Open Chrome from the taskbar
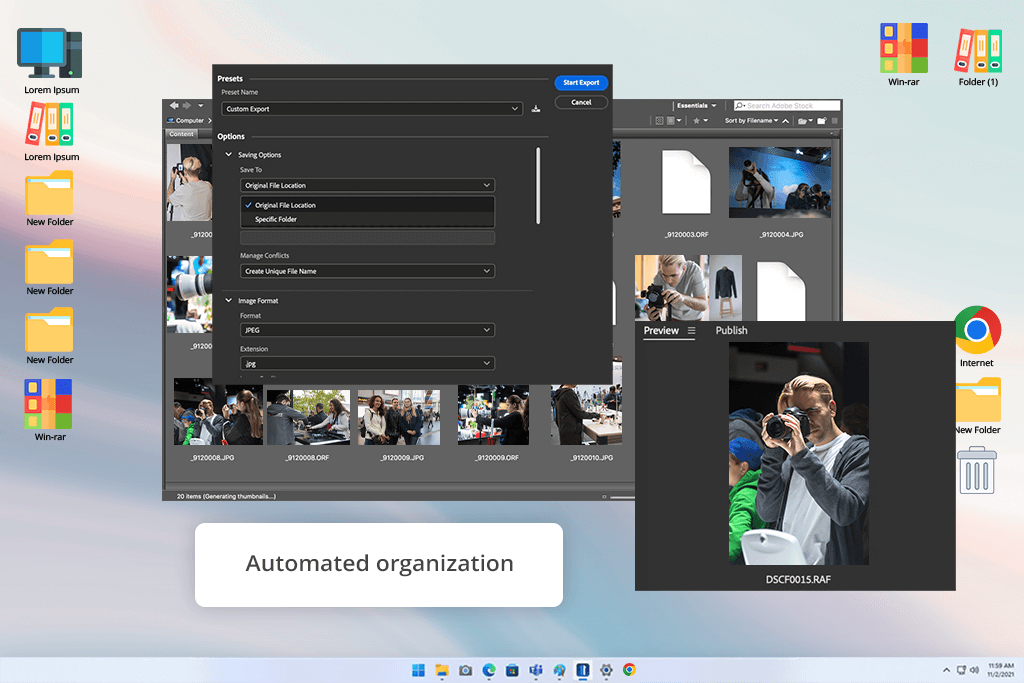 point(630,670)
